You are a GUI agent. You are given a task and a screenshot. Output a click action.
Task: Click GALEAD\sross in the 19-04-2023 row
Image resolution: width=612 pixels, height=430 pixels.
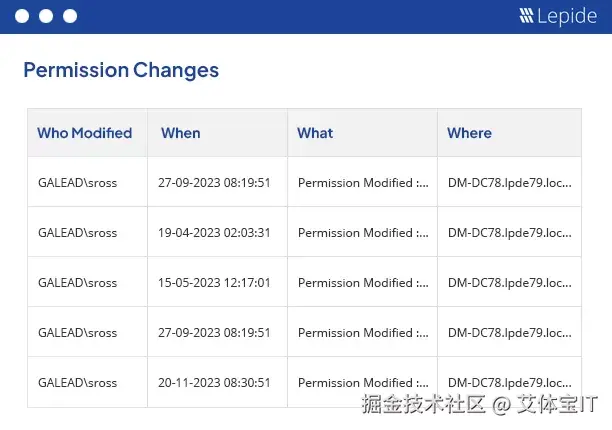(x=77, y=233)
